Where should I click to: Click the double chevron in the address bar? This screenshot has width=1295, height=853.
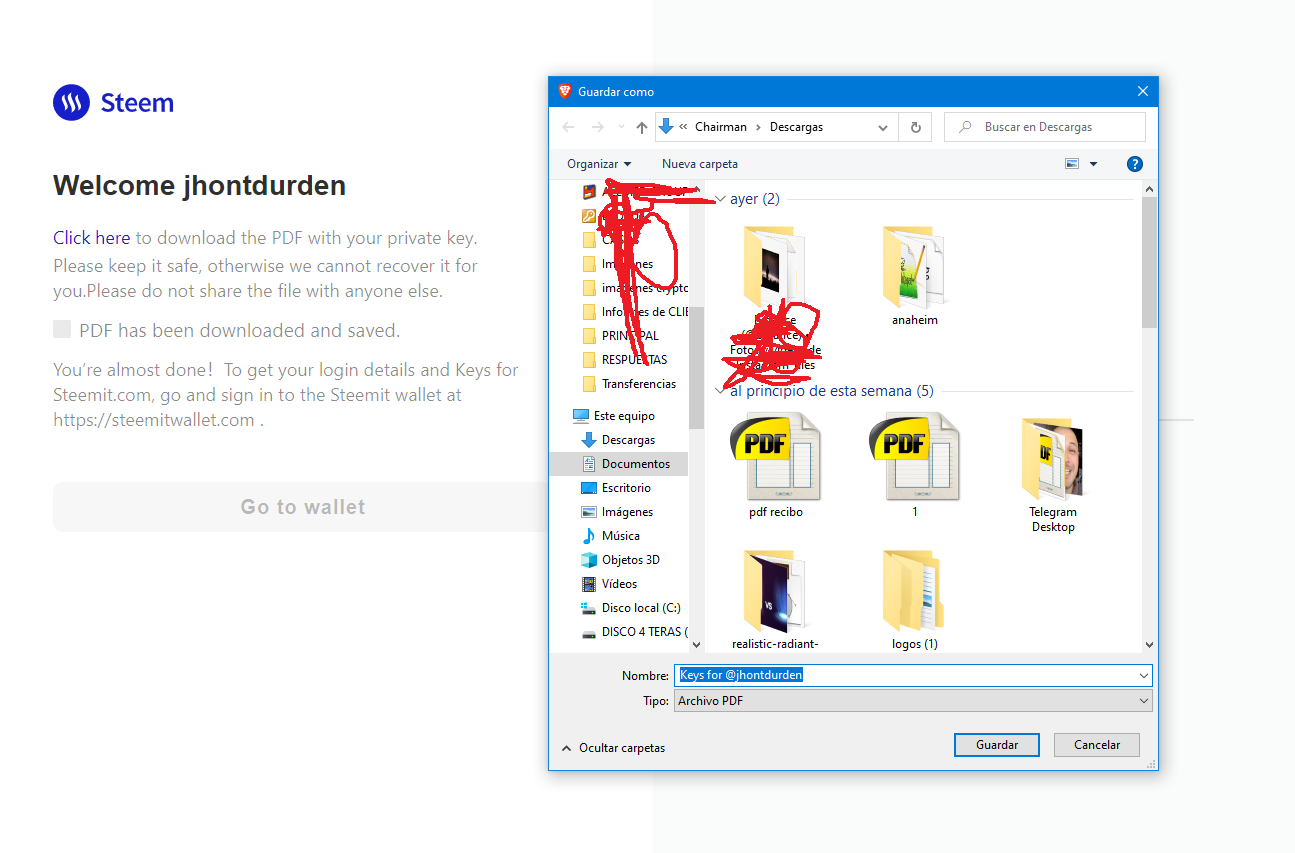click(683, 127)
